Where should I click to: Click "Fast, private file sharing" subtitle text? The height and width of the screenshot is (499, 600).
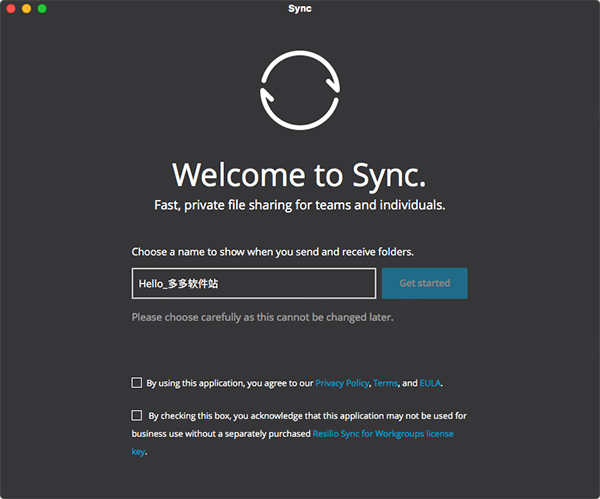point(300,205)
